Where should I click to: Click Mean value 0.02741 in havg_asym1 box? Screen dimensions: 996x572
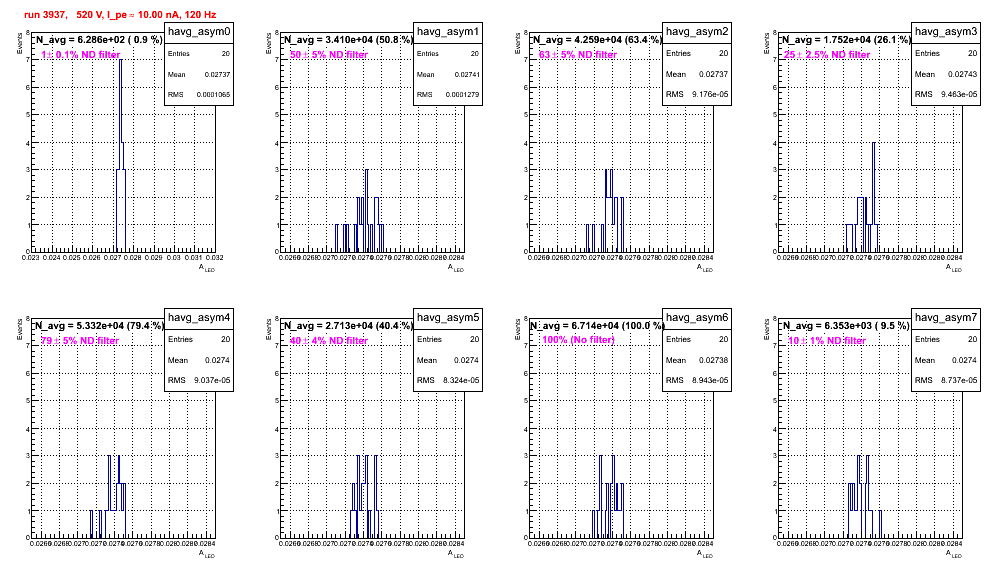(x=467, y=74)
